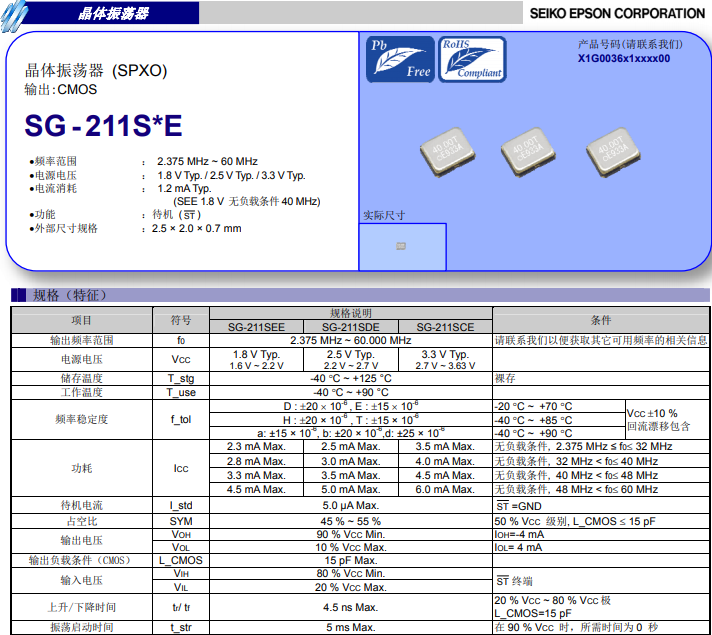Image resolution: width=712 pixels, height=635 pixels.
Task: Click the 实际尺寸 label
Action: click(x=383, y=215)
